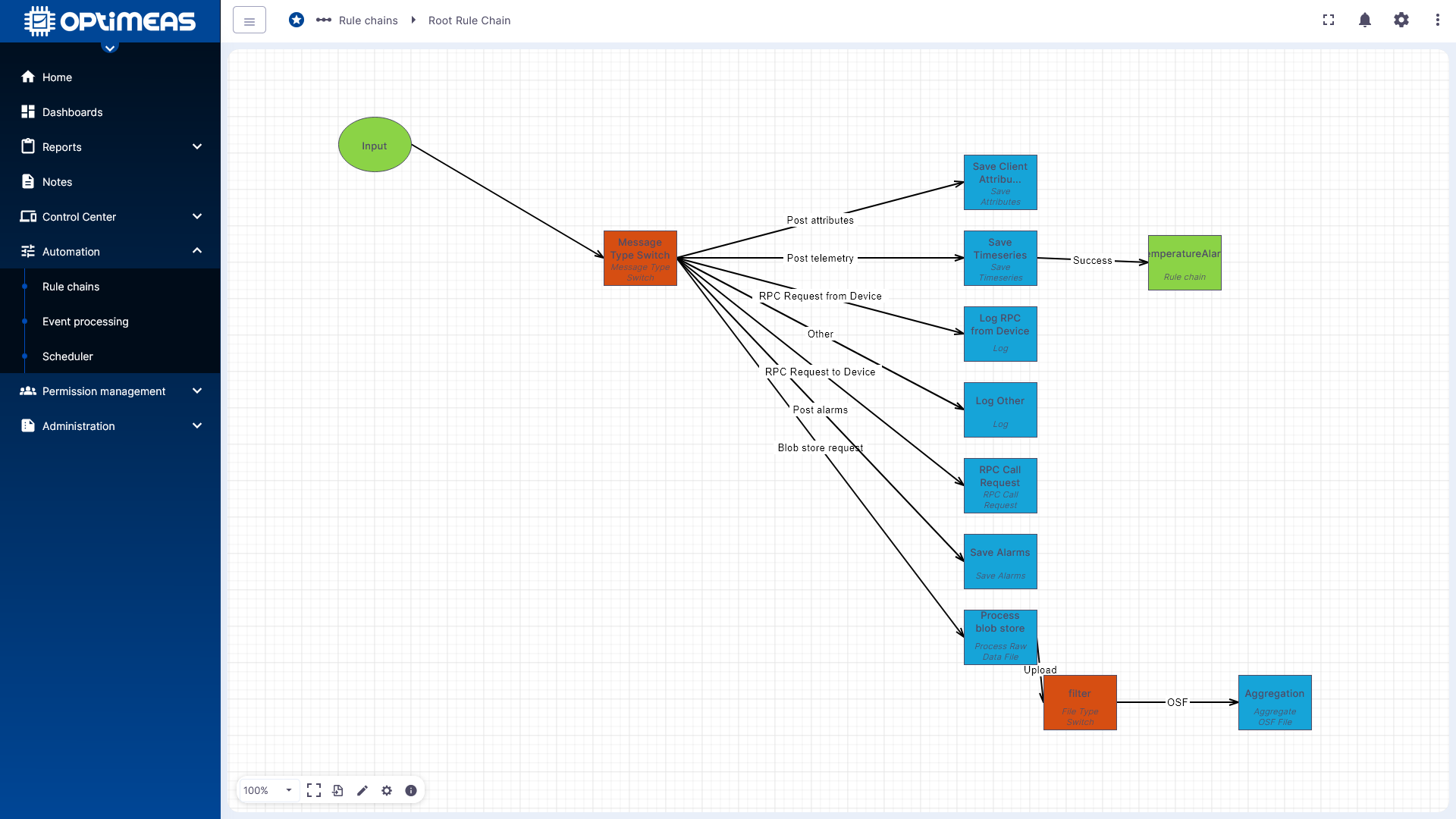Open settings gear in top bar
1456x819 pixels.
[1401, 20]
